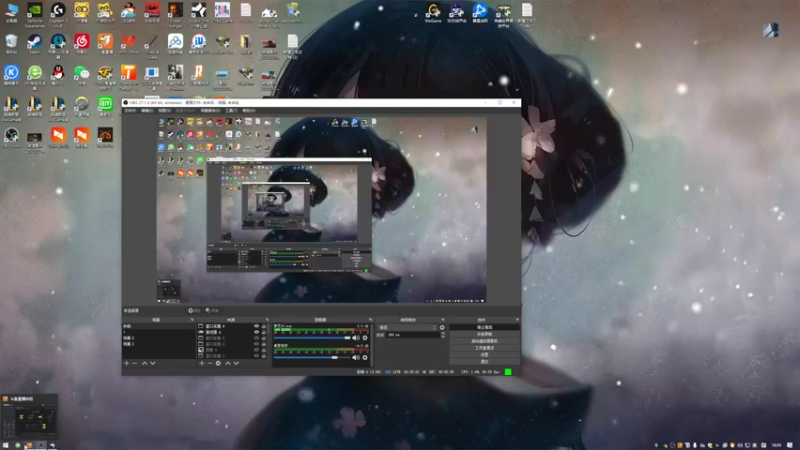The width and height of the screenshot is (800, 450).
Task: Pop out the scenes dock panel
Action: click(x=192, y=320)
